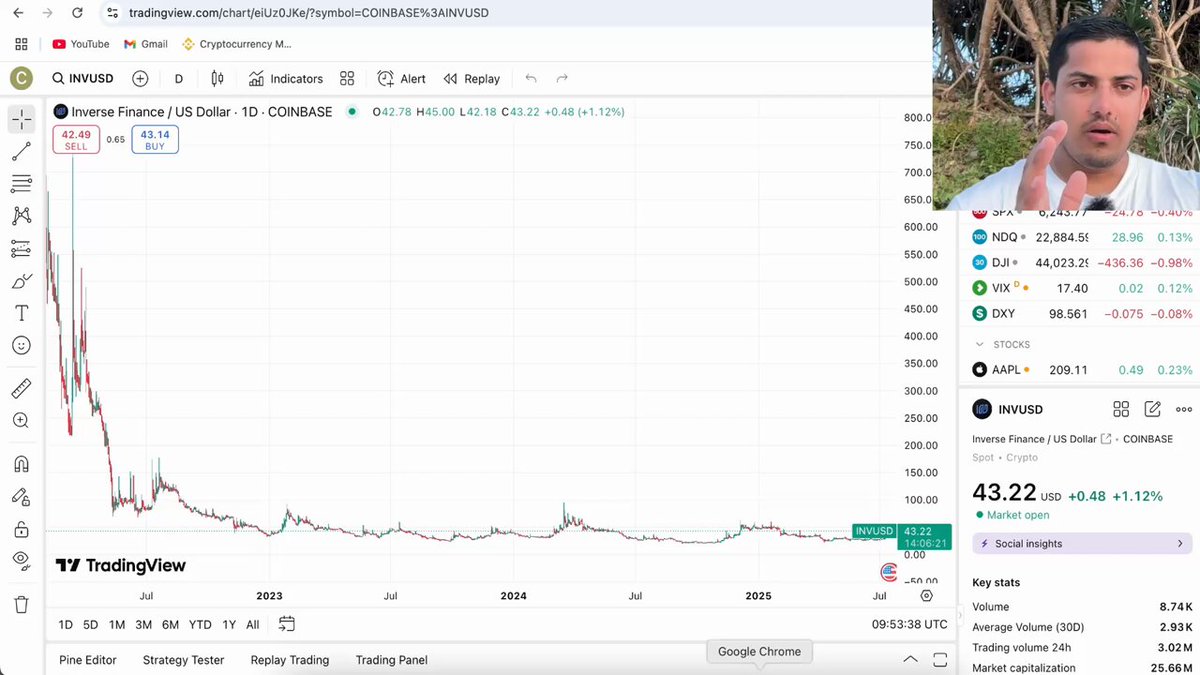Select the Text annotation tool
Image resolution: width=1200 pixels, height=675 pixels.
click(x=21, y=313)
